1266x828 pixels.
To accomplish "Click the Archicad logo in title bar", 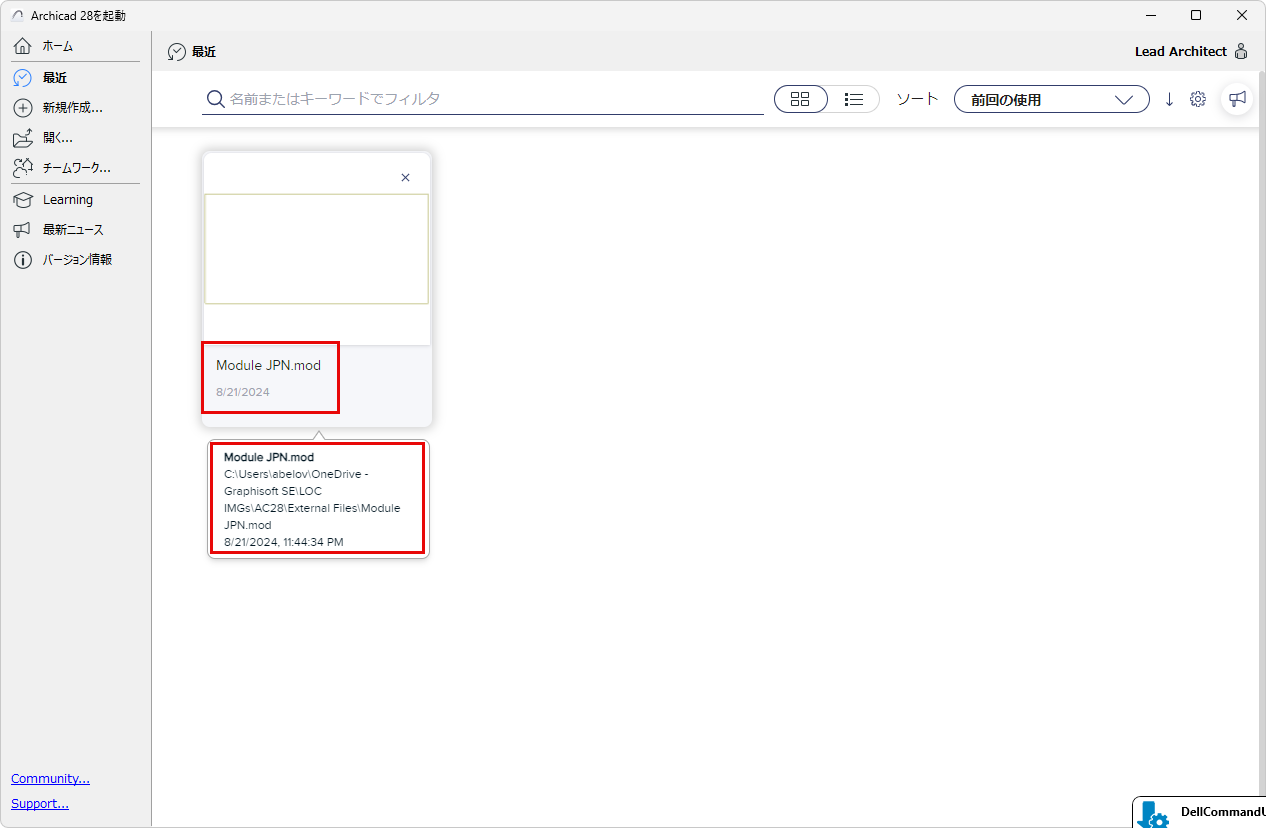I will click(17, 15).
